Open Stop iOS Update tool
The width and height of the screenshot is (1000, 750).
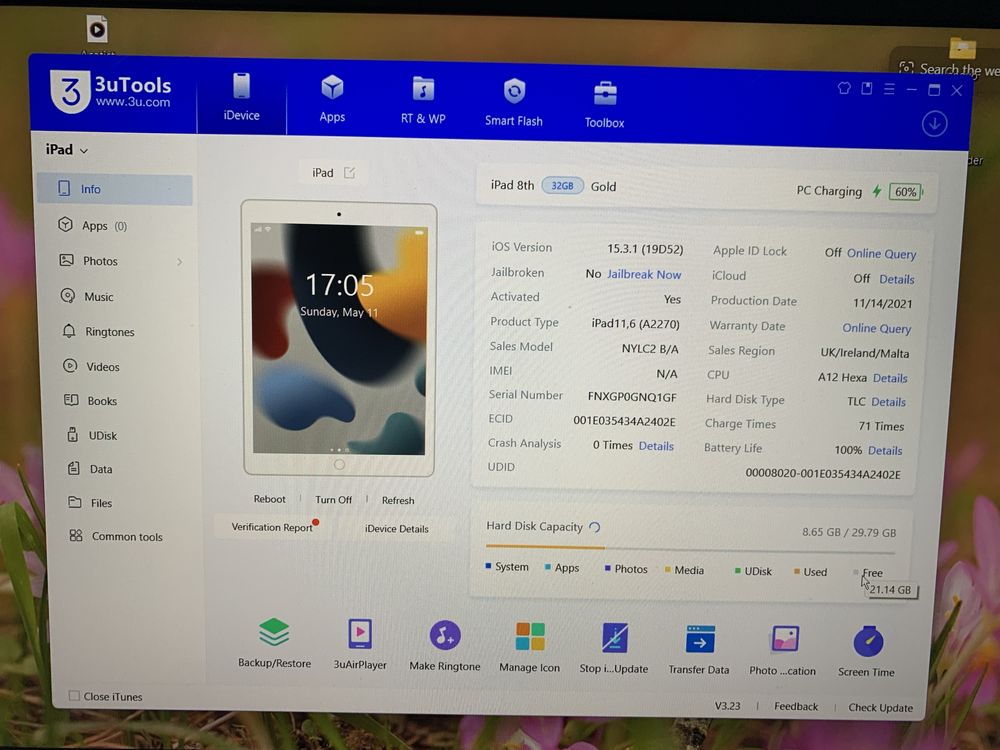pyautogui.click(x=614, y=649)
